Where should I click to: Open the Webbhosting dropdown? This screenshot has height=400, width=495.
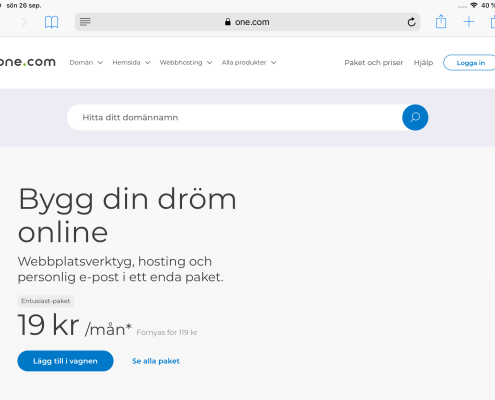point(186,62)
